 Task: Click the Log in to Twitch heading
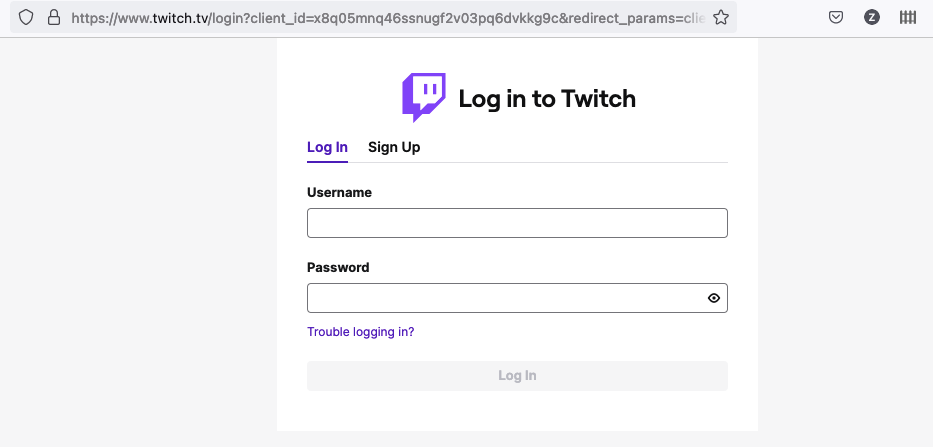547,99
